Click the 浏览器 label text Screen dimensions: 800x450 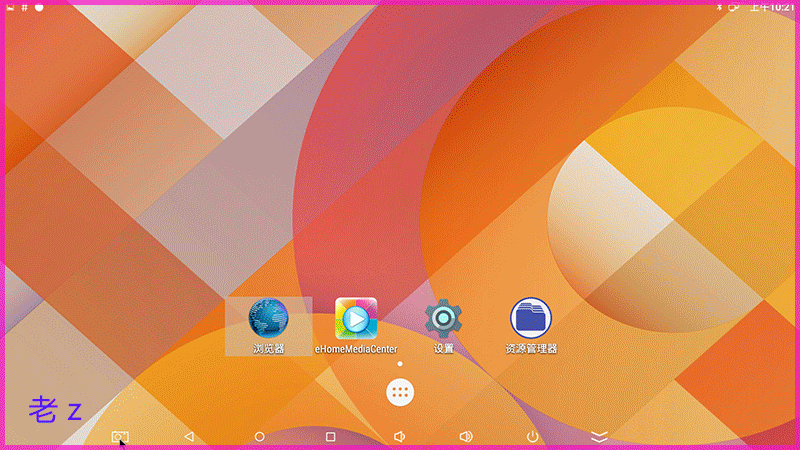tap(268, 348)
